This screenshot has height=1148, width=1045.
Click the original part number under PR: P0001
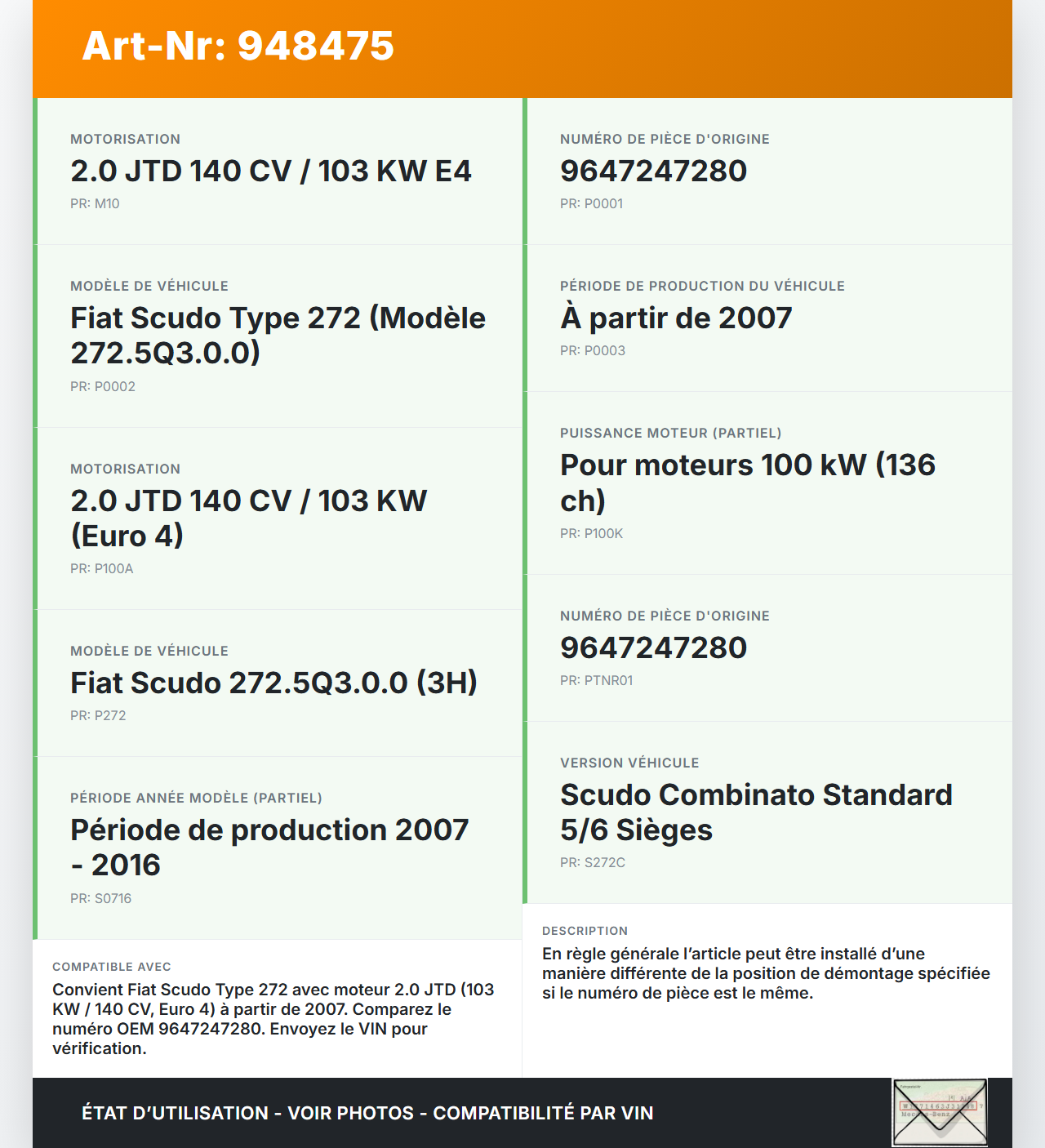pos(653,171)
